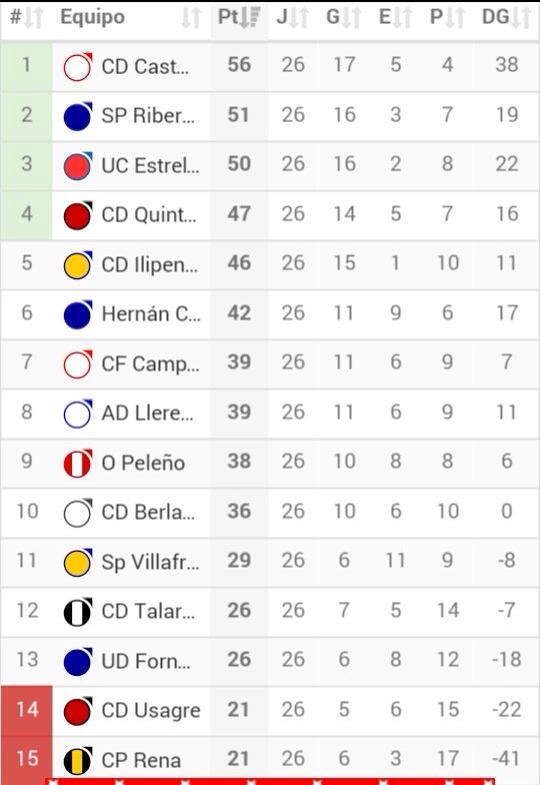Sort by DG goal difference arrows

coord(521,18)
